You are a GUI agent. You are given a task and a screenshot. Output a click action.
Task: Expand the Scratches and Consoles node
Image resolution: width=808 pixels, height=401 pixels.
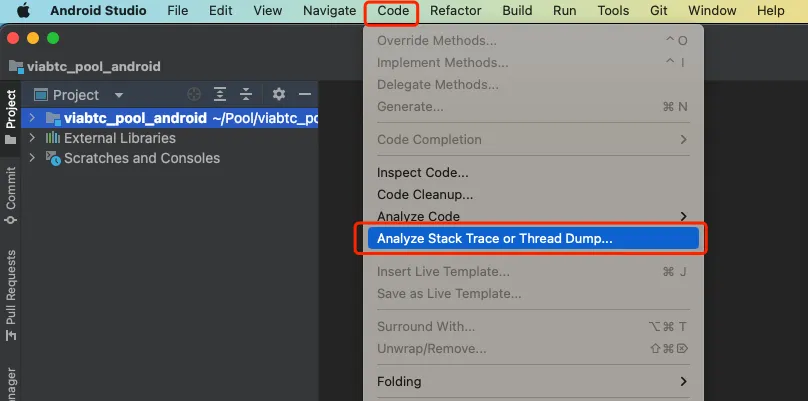click(x=32, y=158)
